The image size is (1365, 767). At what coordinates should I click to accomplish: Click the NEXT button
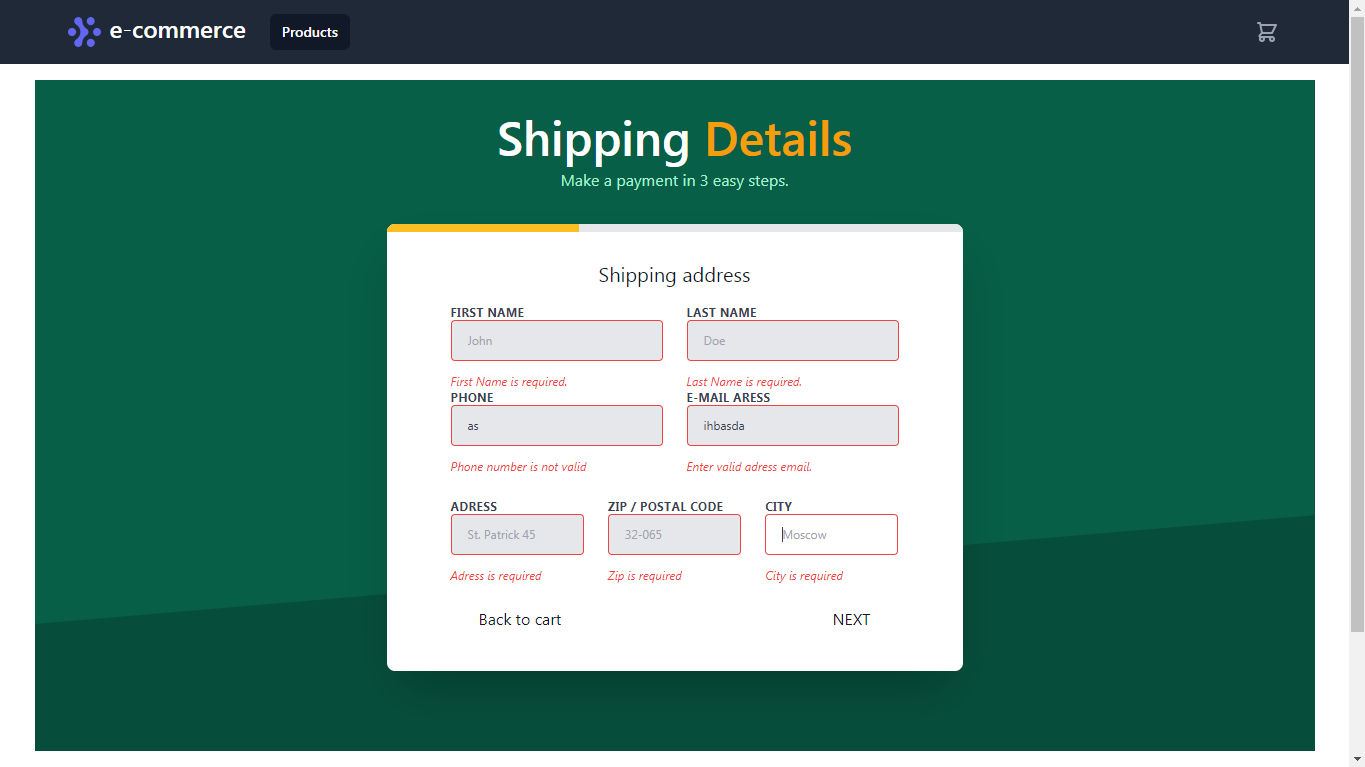click(851, 620)
